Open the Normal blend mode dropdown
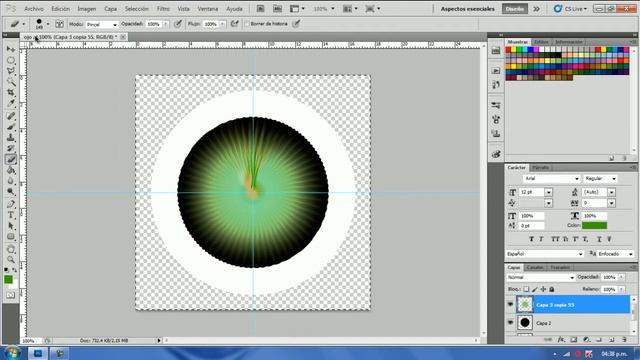 (x=540, y=277)
